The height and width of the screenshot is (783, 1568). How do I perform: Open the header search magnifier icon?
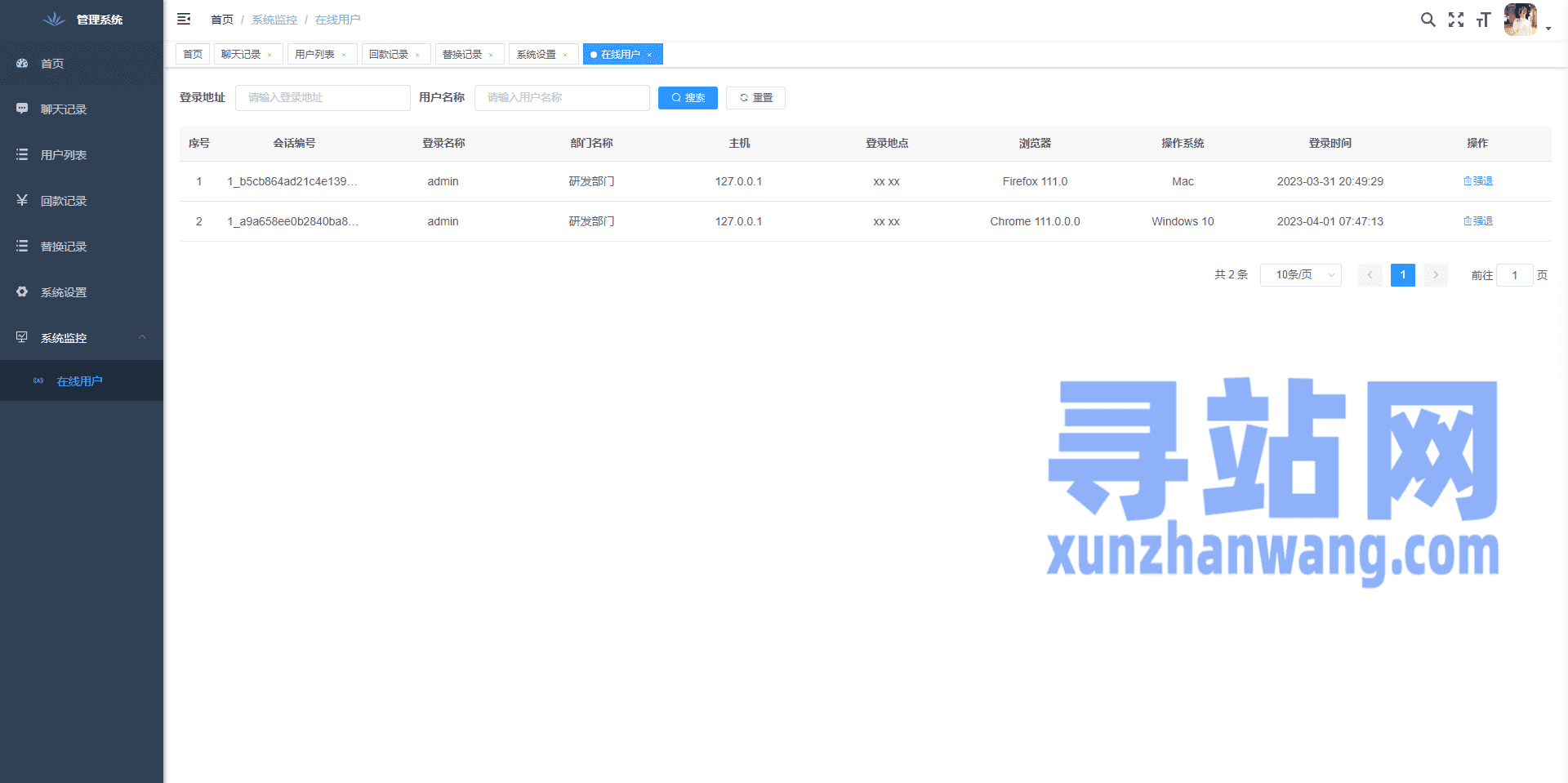(x=1428, y=20)
